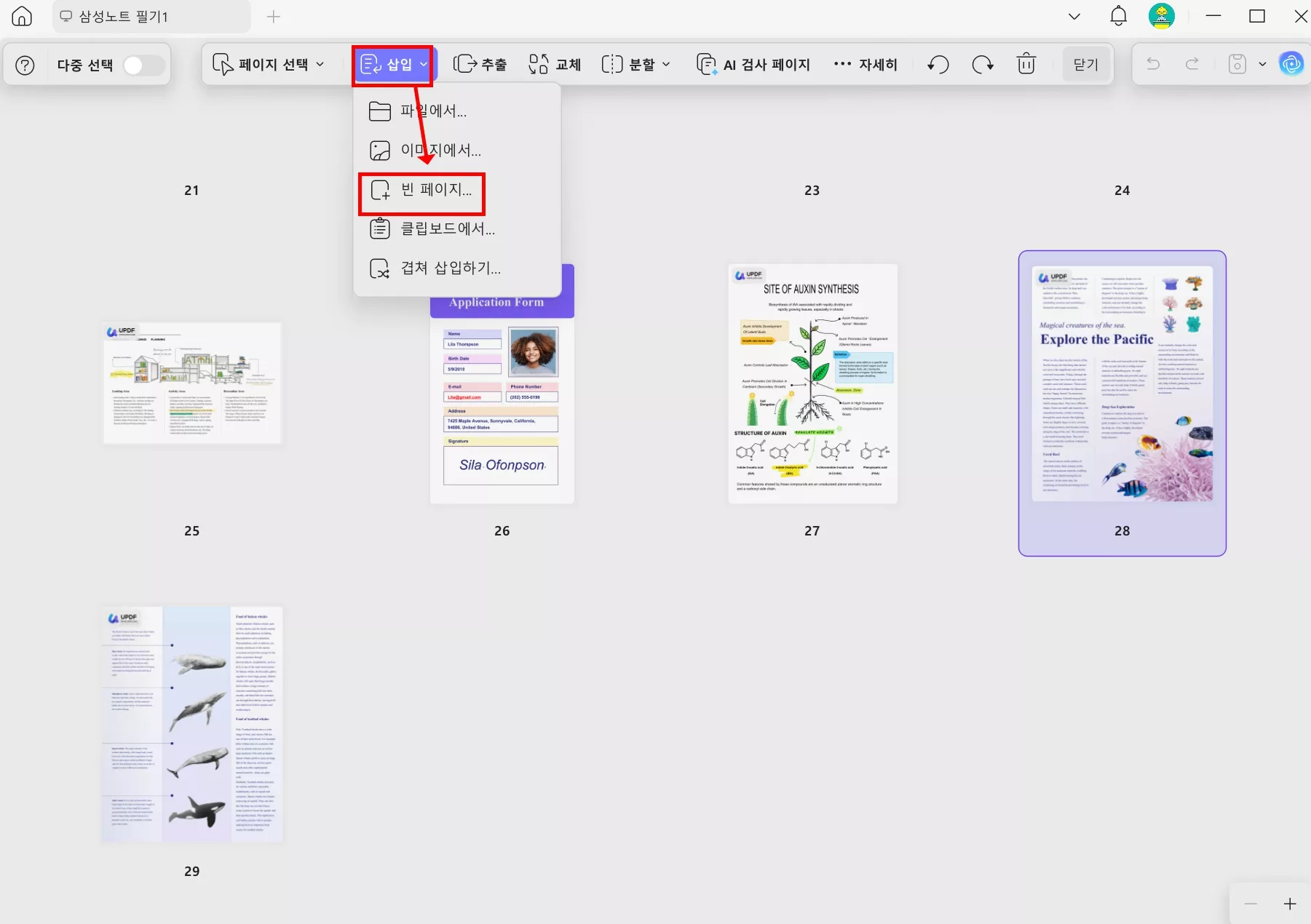Expand the 분할 dropdown menu
The width and height of the screenshot is (1311, 924).
tap(635, 64)
